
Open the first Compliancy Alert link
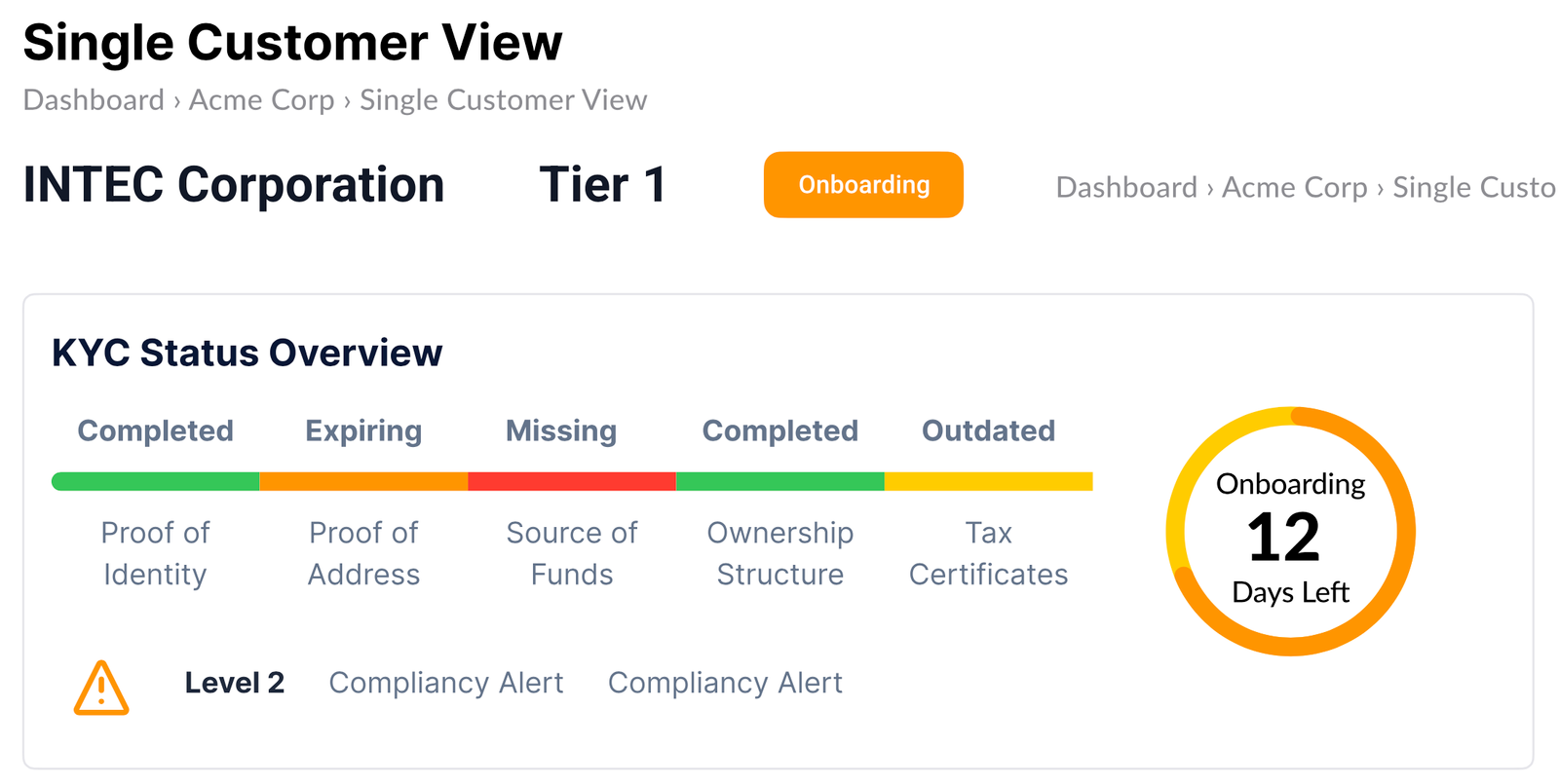pos(446,683)
